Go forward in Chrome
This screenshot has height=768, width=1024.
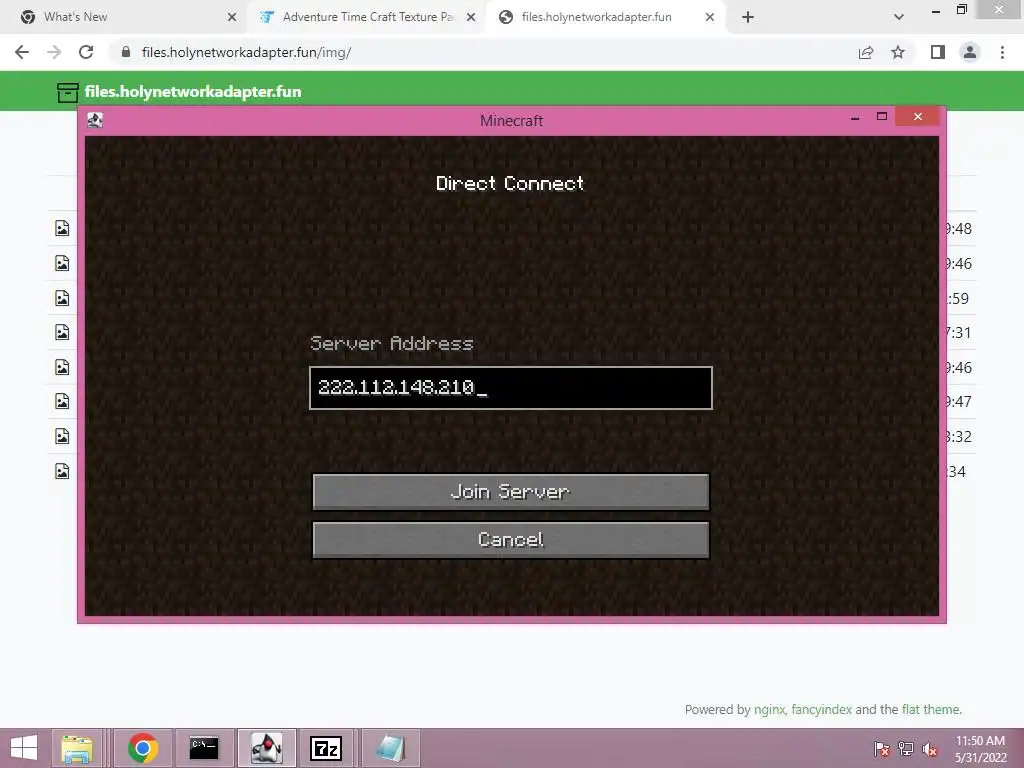tap(54, 52)
